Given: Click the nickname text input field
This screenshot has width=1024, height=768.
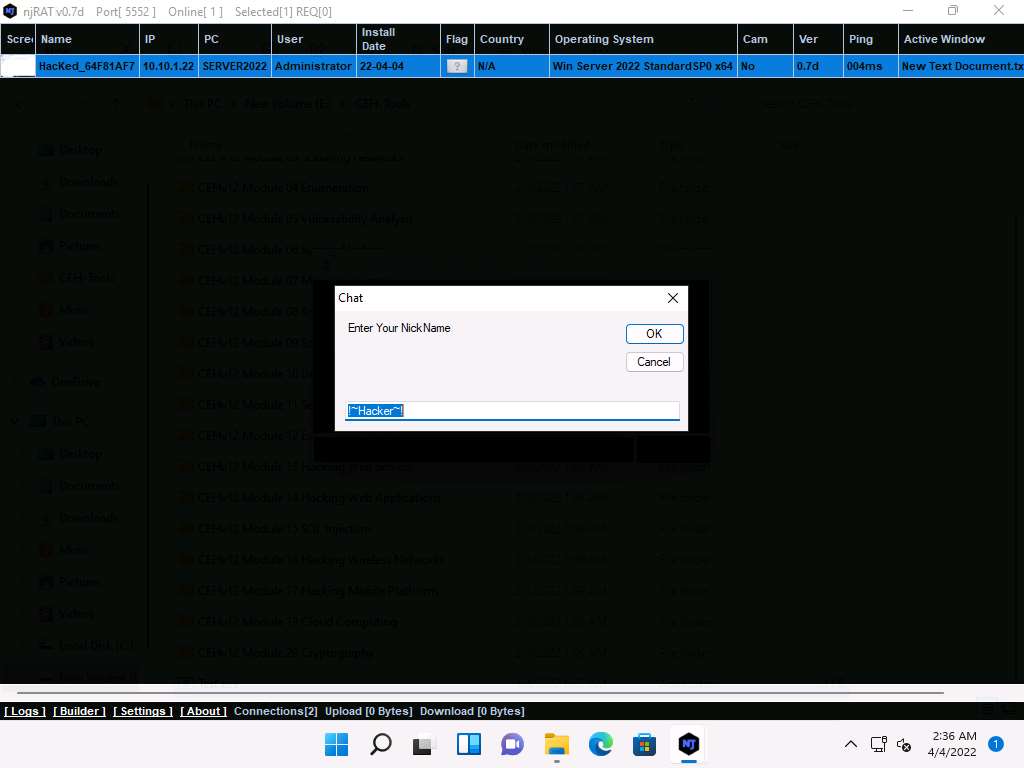Looking at the screenshot, I should tap(512, 411).
